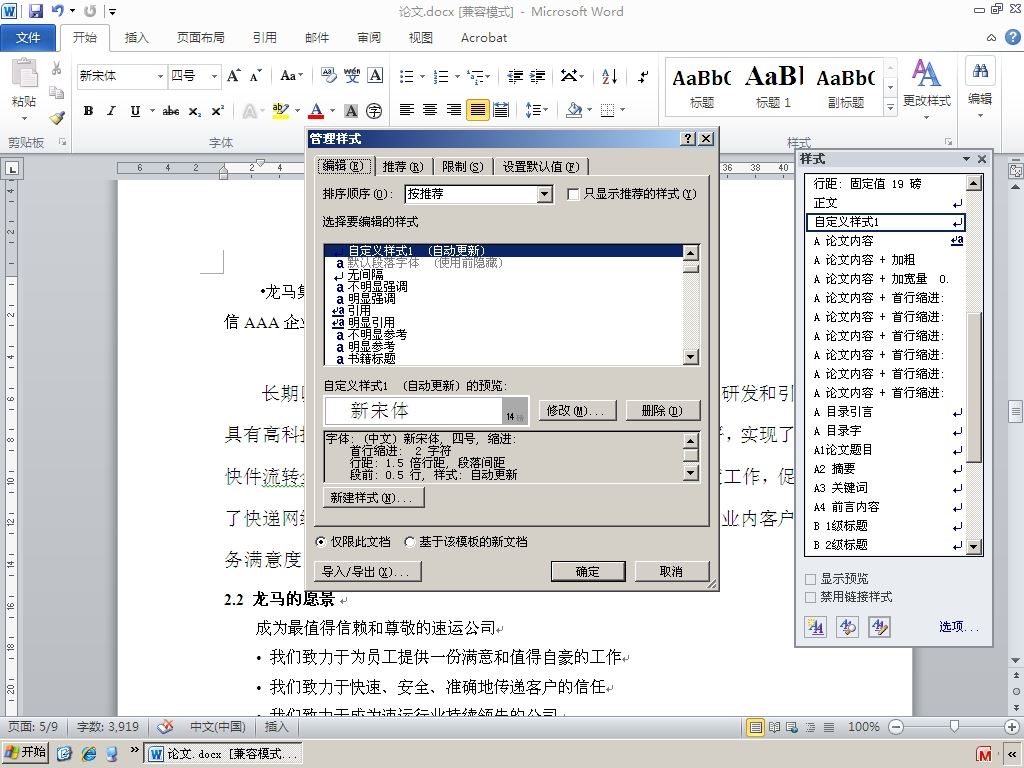
Task: Click 取消 button
Action: 671,571
